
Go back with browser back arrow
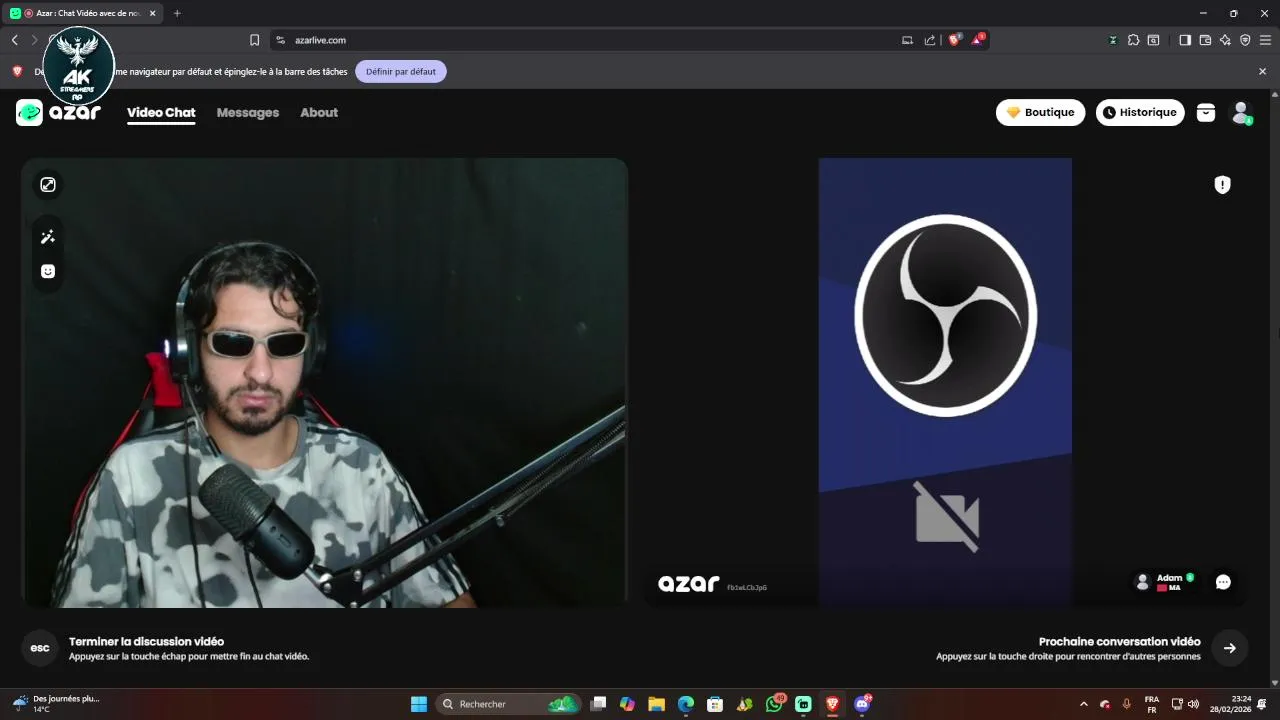[14, 40]
